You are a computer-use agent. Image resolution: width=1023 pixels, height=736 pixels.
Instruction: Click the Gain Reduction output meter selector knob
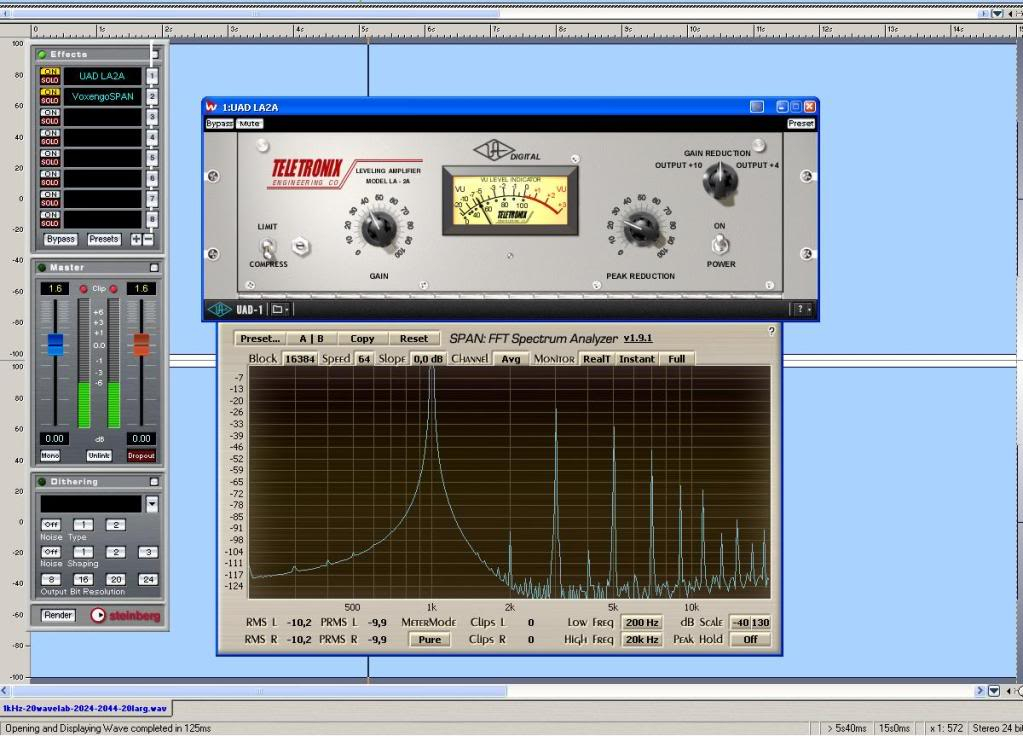click(719, 180)
